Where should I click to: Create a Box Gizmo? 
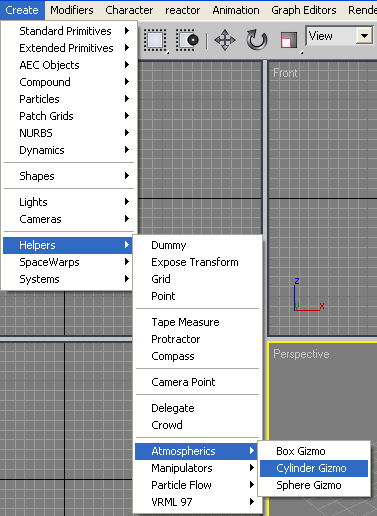(x=314, y=451)
